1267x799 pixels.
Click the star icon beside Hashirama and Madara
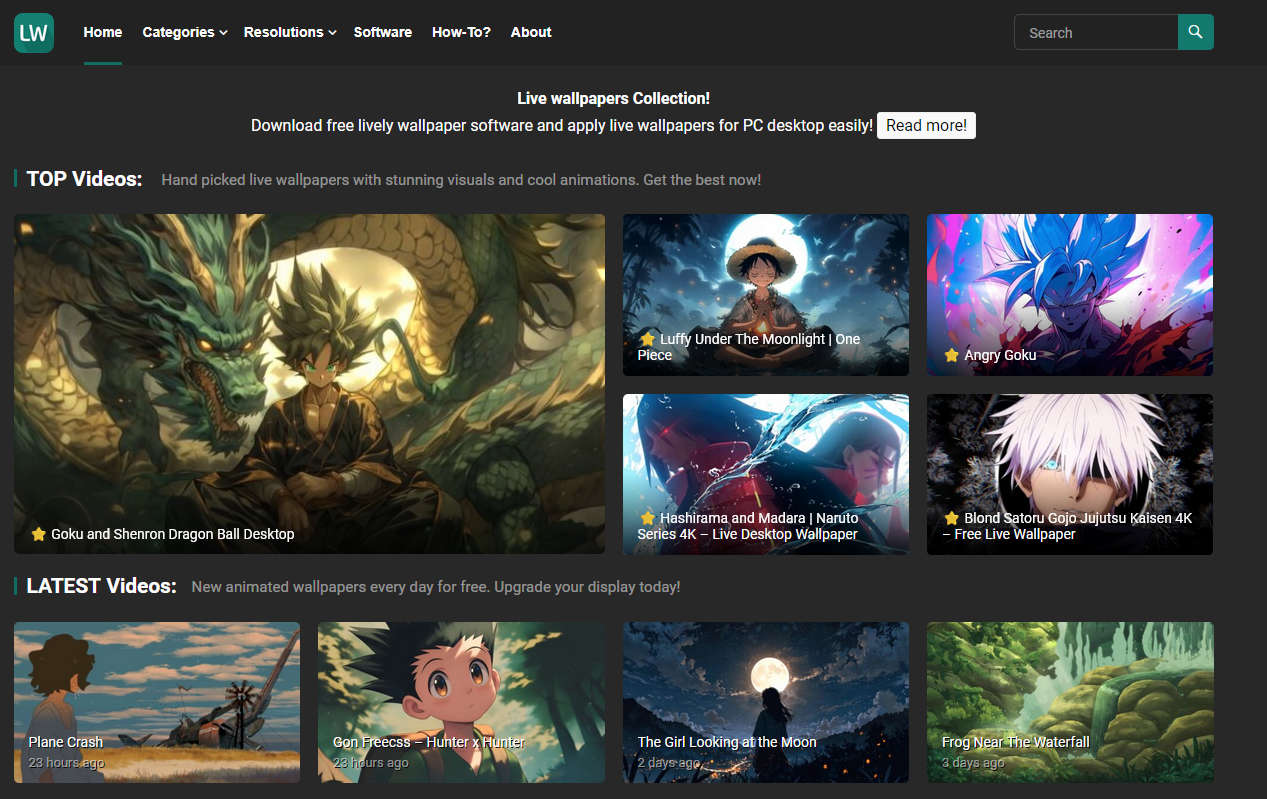[x=647, y=518]
